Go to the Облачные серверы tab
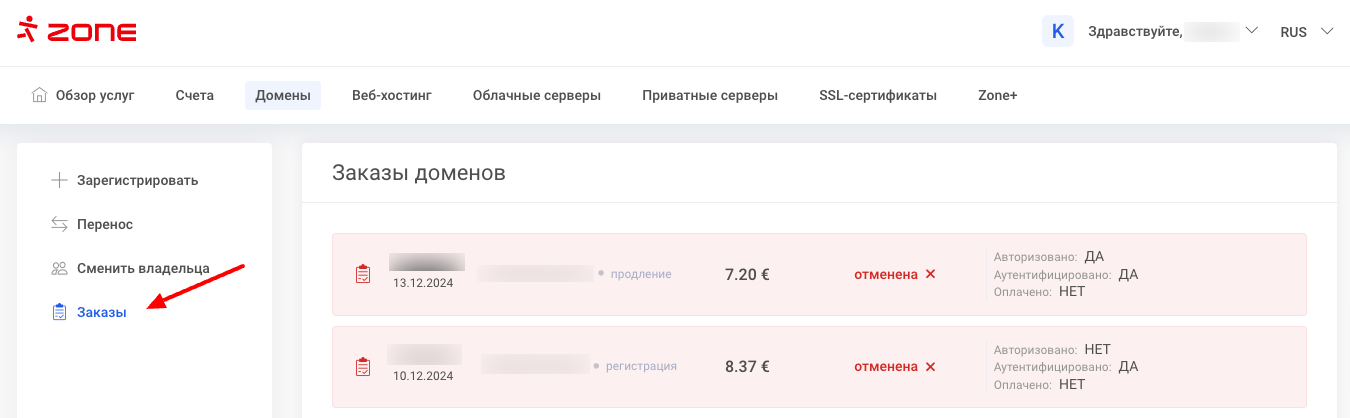The width and height of the screenshot is (1350, 418). pyautogui.click(x=537, y=96)
